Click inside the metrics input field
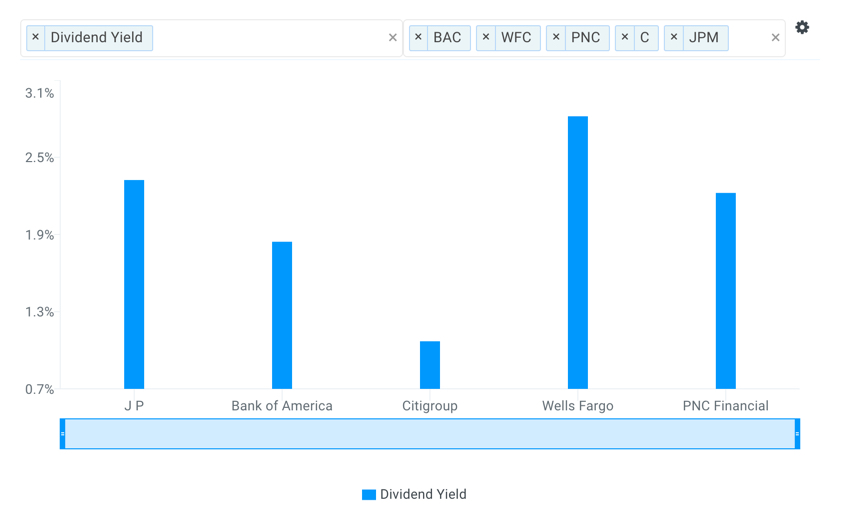 [x=269, y=38]
